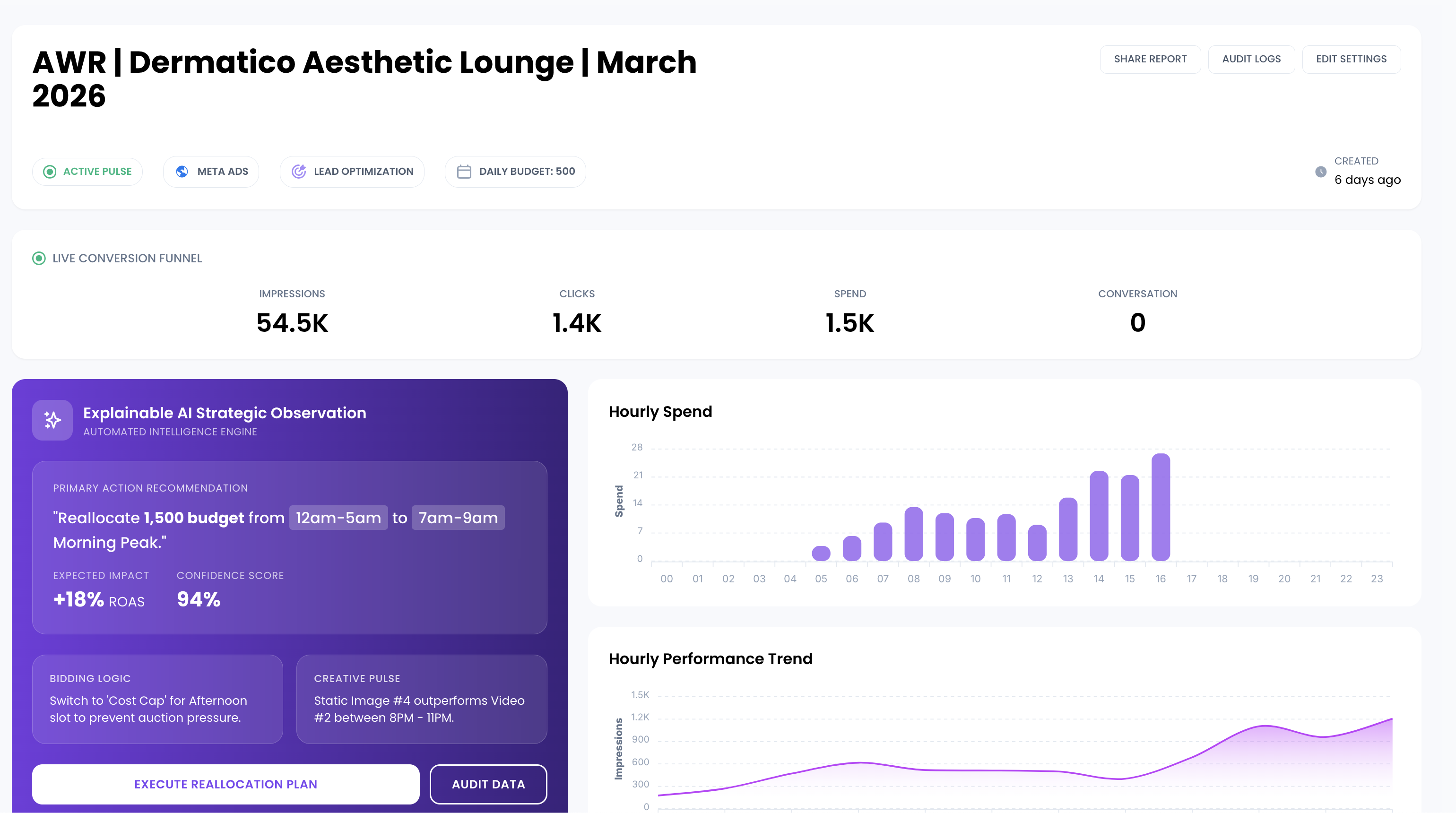
Task: Open the Bidding Logic card
Action: (158, 699)
